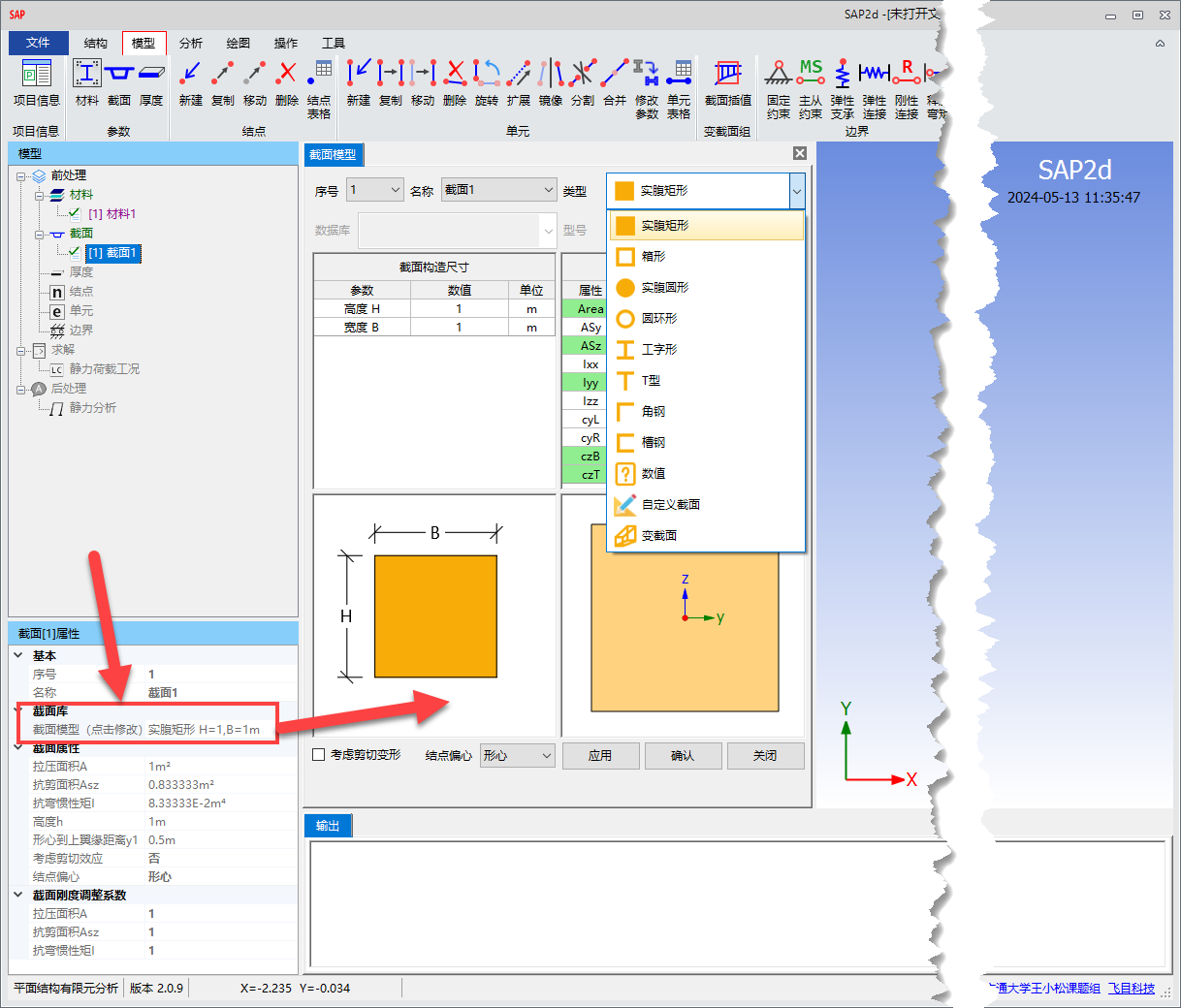Open the 项目信息 project info tool
The height and width of the screenshot is (1008, 1181).
(37, 82)
